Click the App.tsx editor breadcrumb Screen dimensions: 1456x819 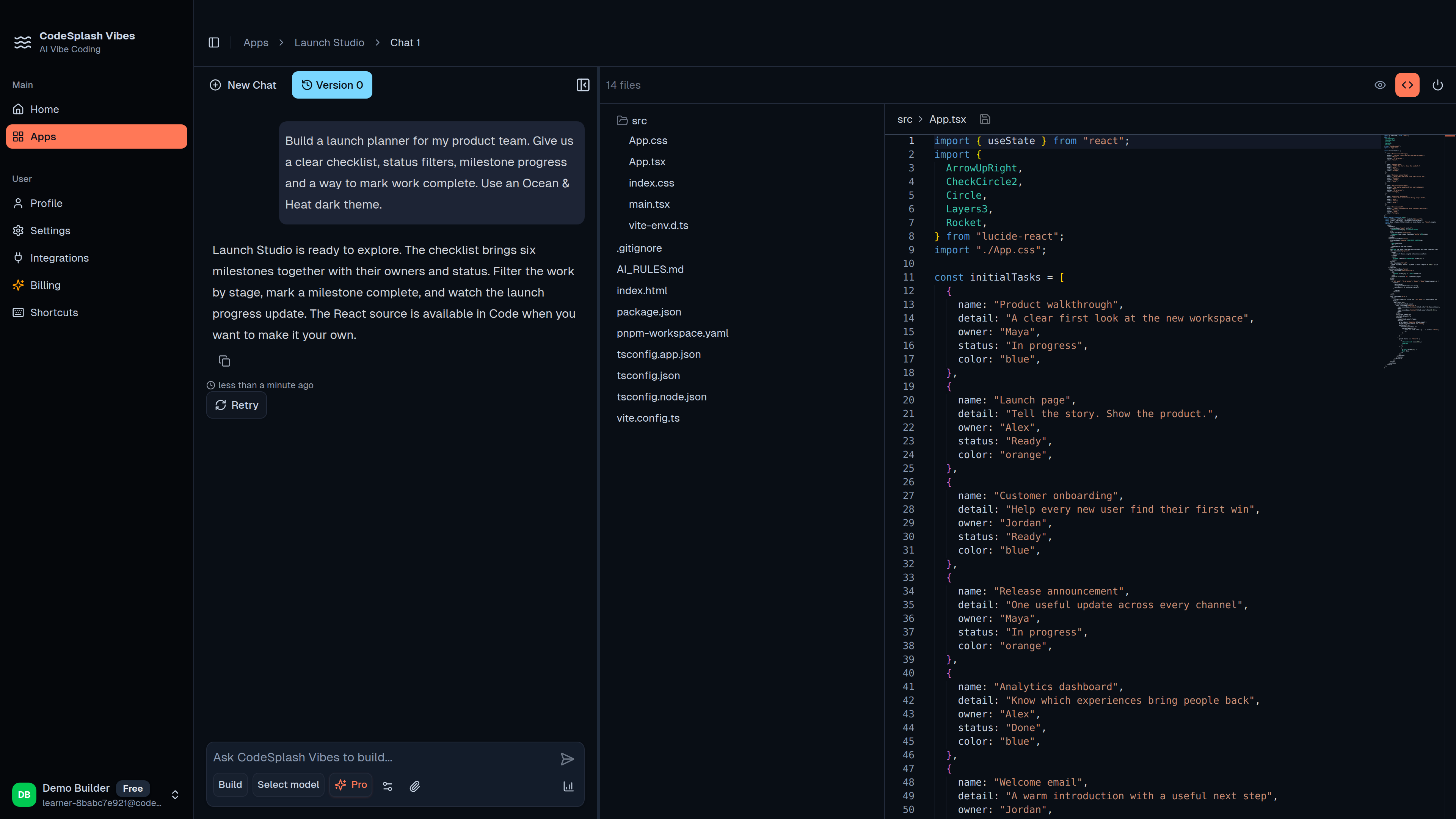[947, 119]
